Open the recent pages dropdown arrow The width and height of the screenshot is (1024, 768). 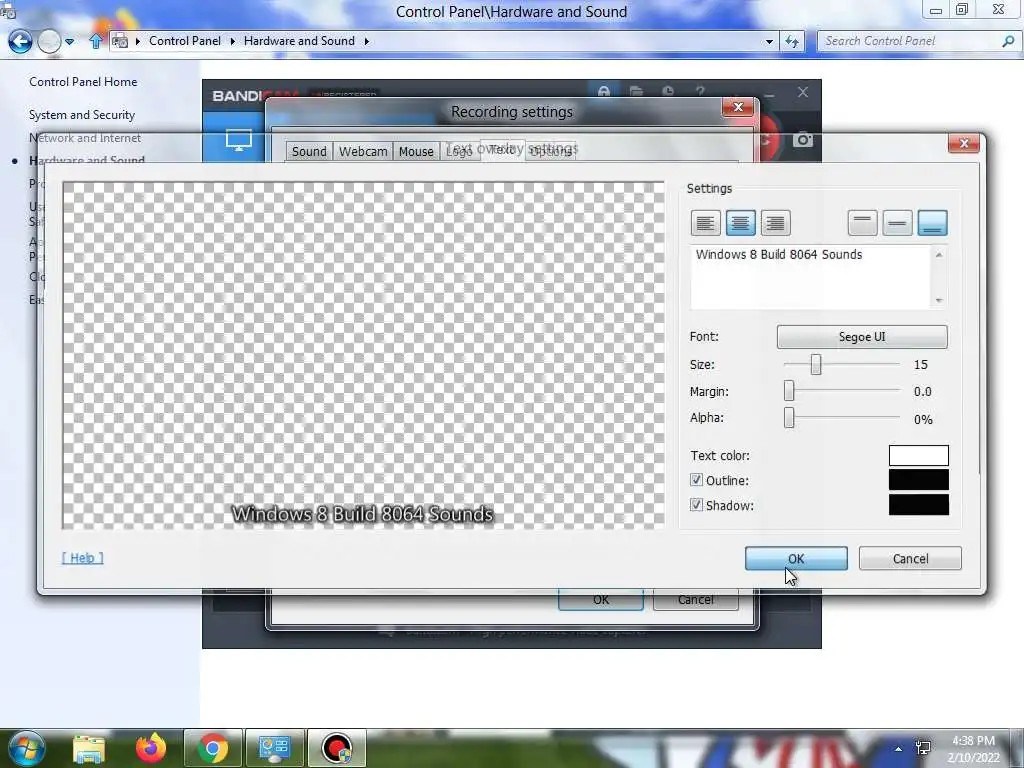[x=69, y=42]
